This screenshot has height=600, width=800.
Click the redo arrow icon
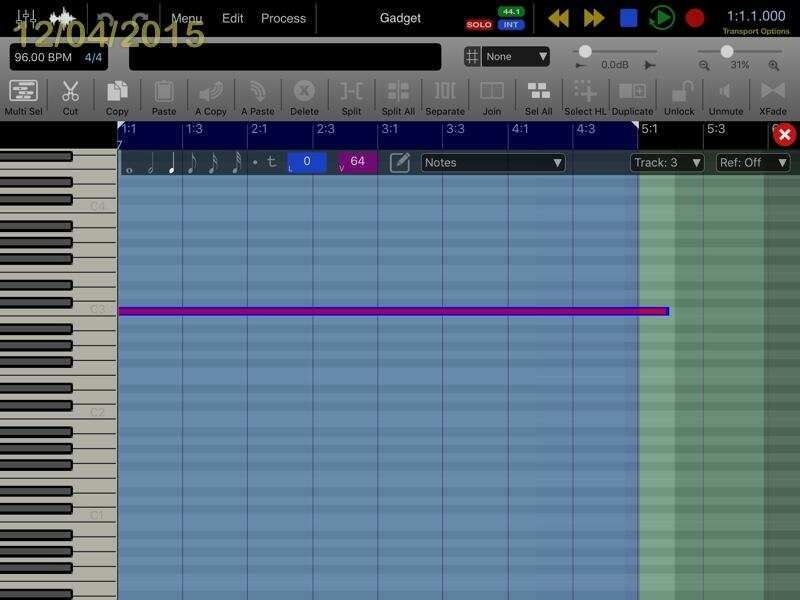pyautogui.click(x=139, y=19)
